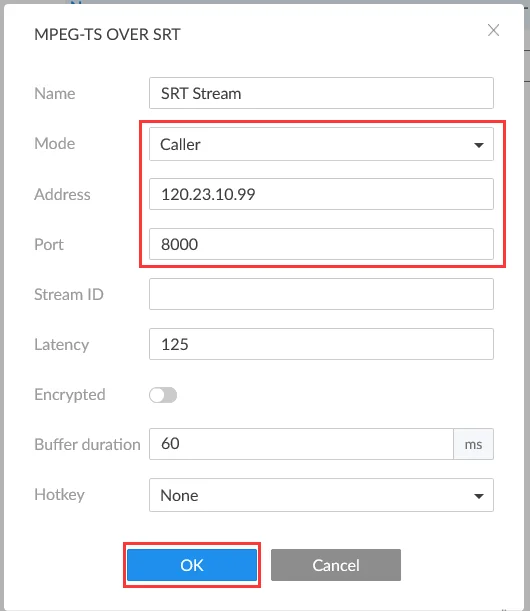The image size is (530, 611).
Task: Click the Address label
Action: [62, 194]
